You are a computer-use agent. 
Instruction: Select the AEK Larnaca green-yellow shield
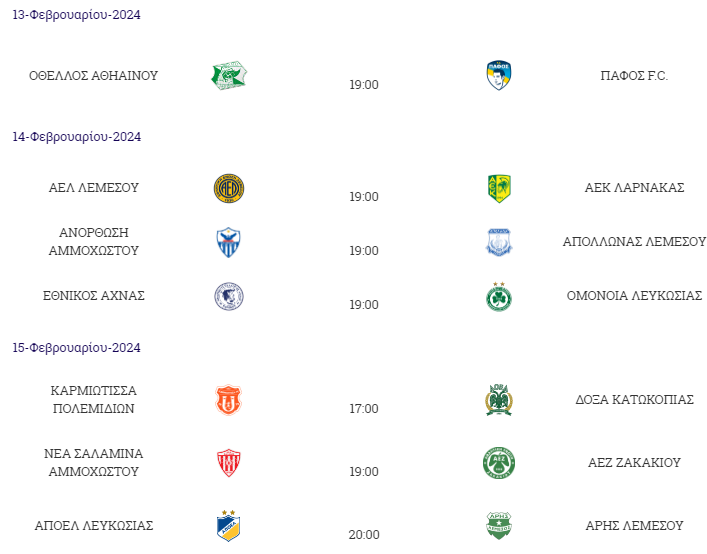coord(499,188)
